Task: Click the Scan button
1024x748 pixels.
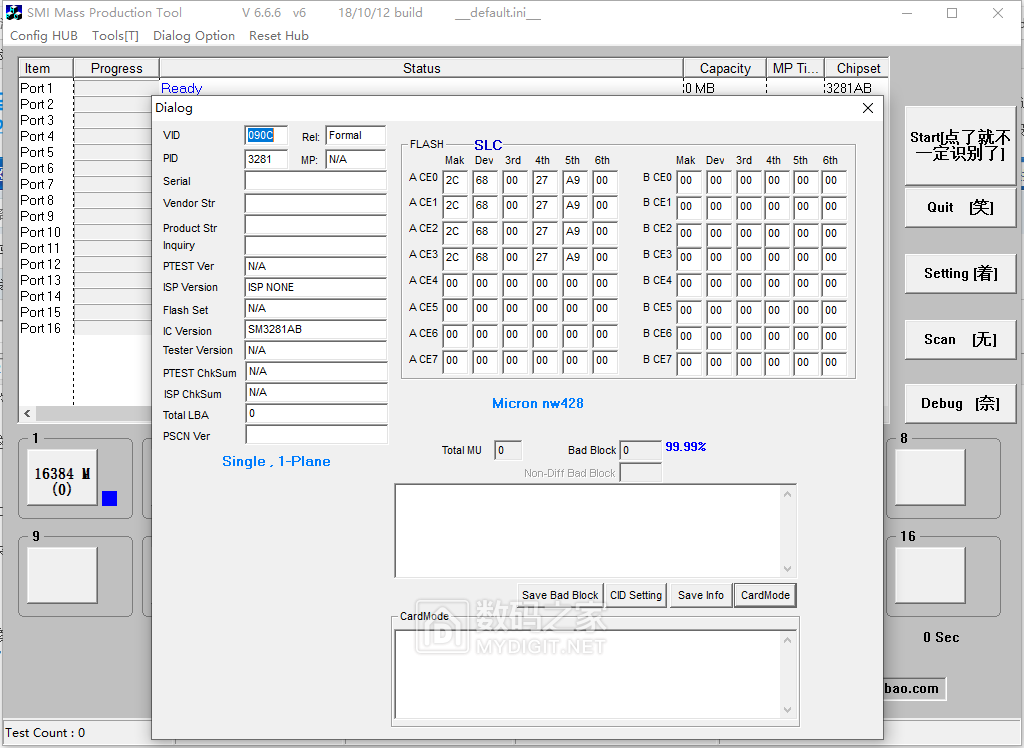Action: tap(959, 340)
